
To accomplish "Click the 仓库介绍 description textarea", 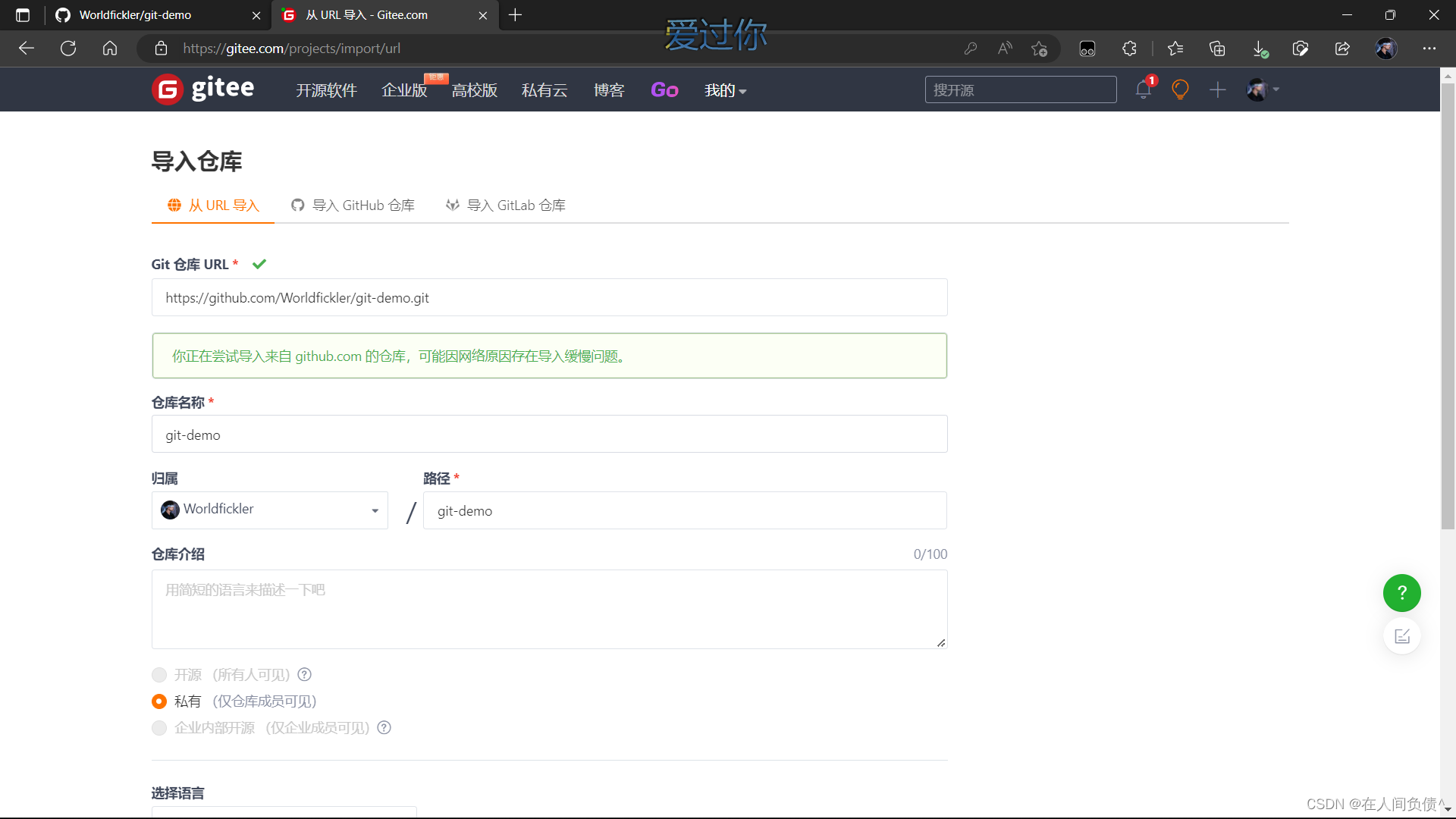I will [550, 609].
